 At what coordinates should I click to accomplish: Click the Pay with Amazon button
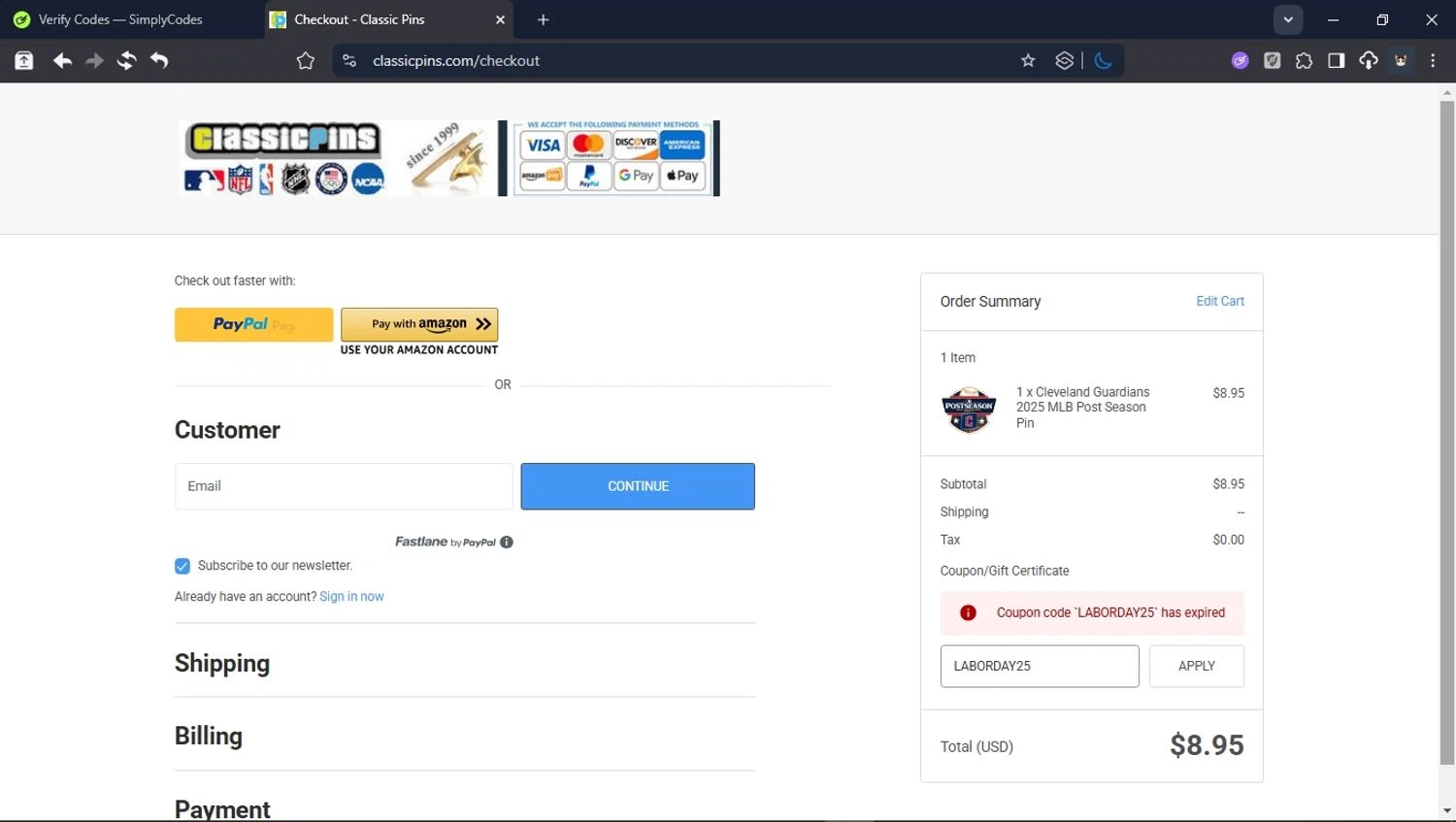point(419,324)
